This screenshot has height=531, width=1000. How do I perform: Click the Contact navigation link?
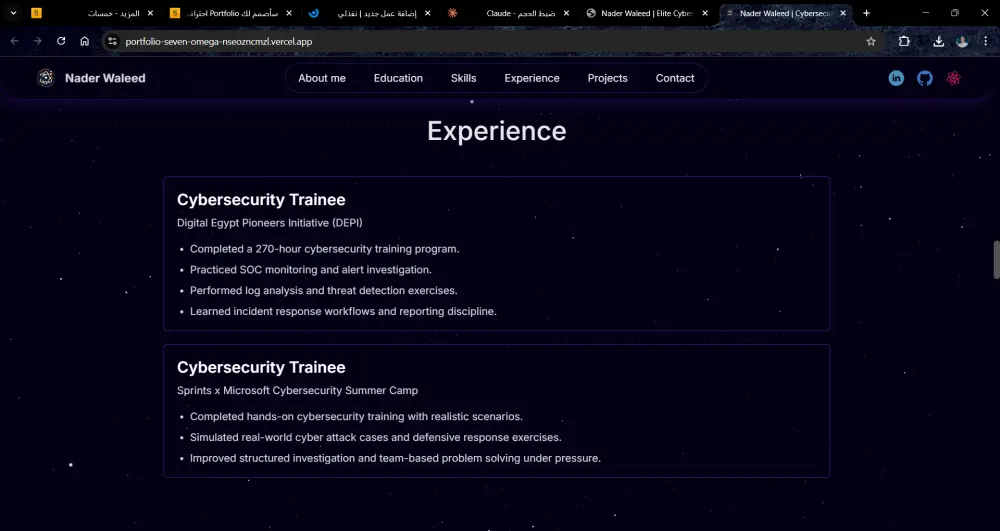675,78
